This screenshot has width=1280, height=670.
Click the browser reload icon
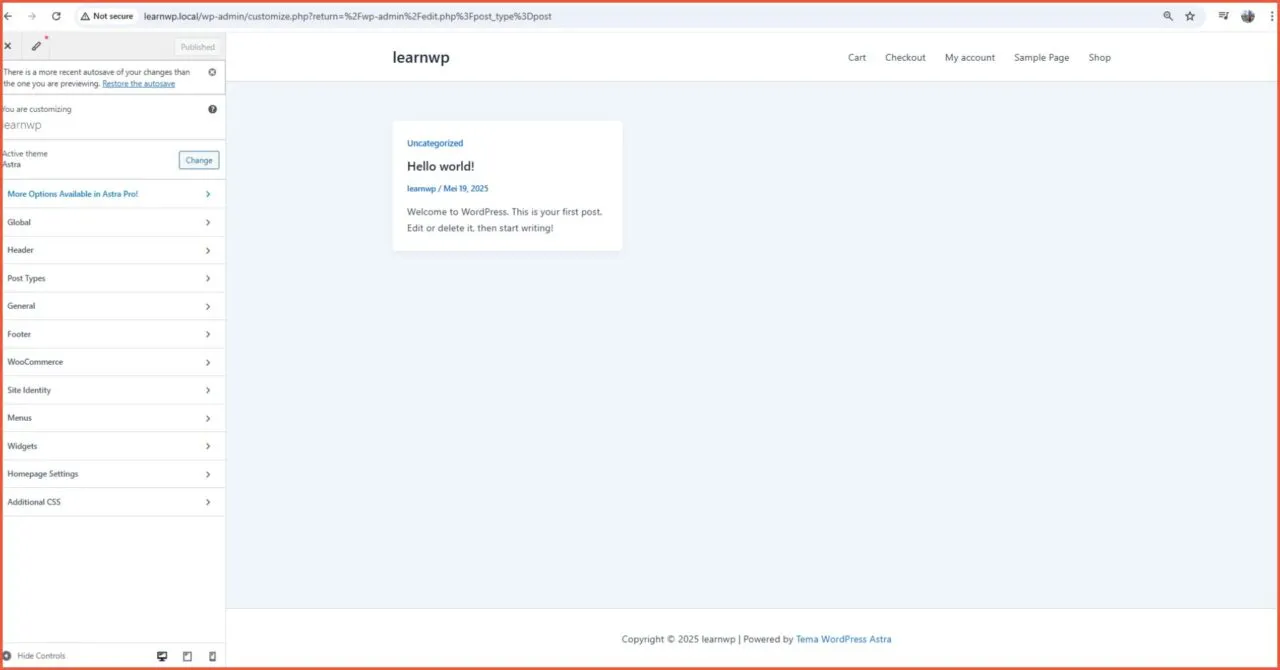coord(56,16)
